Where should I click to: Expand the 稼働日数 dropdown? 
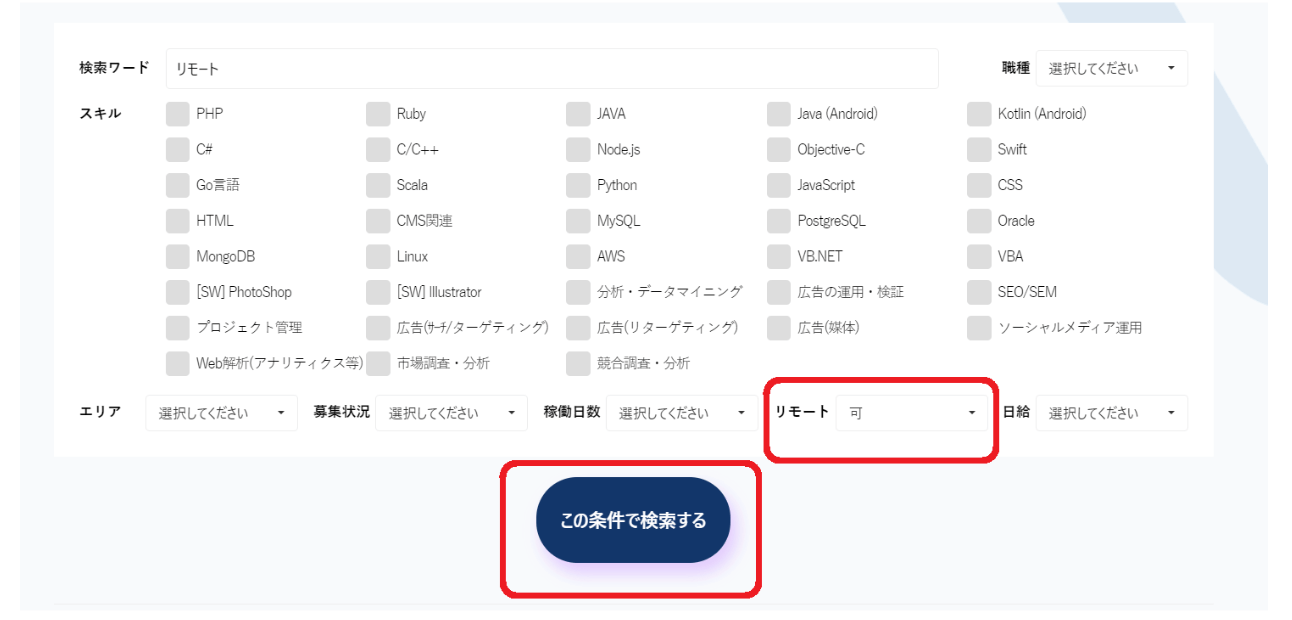coord(682,413)
